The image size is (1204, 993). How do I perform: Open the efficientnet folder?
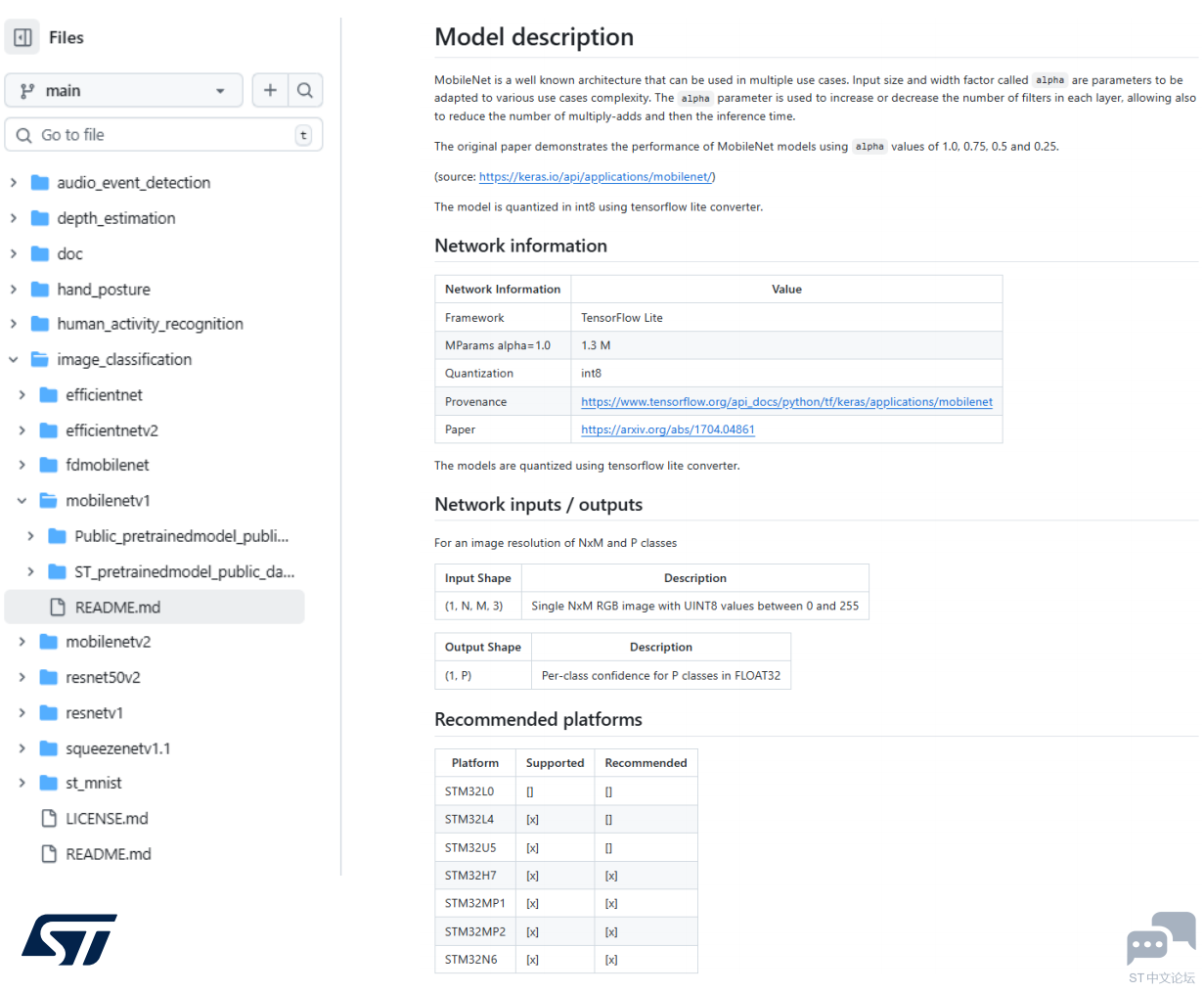(x=105, y=394)
